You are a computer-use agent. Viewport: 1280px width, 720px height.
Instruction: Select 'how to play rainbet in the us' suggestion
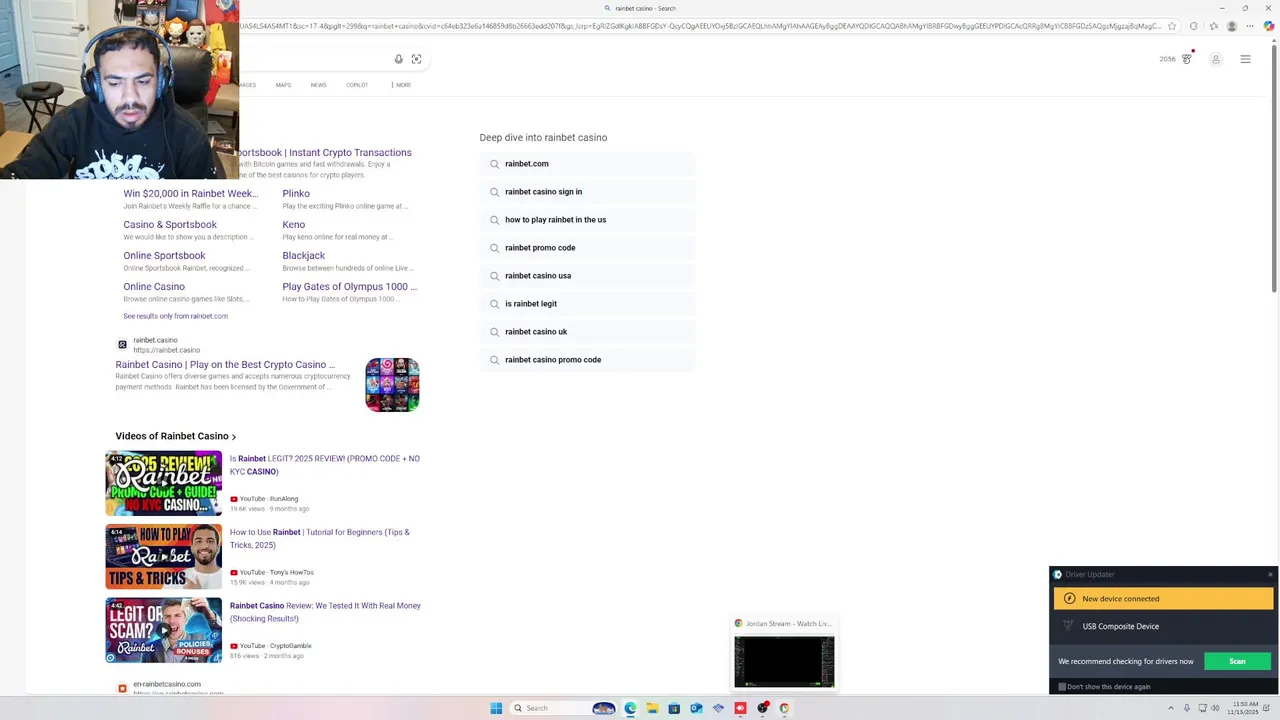click(x=587, y=220)
